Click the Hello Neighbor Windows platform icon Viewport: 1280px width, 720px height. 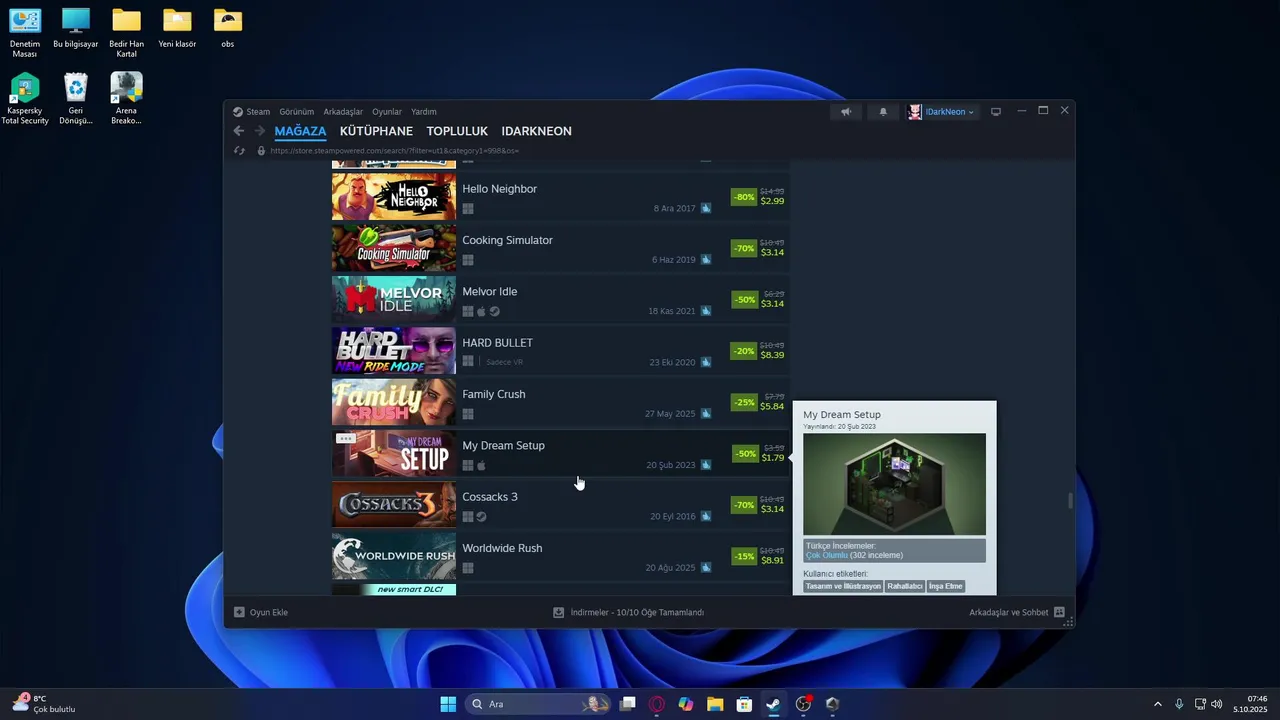[x=467, y=209]
